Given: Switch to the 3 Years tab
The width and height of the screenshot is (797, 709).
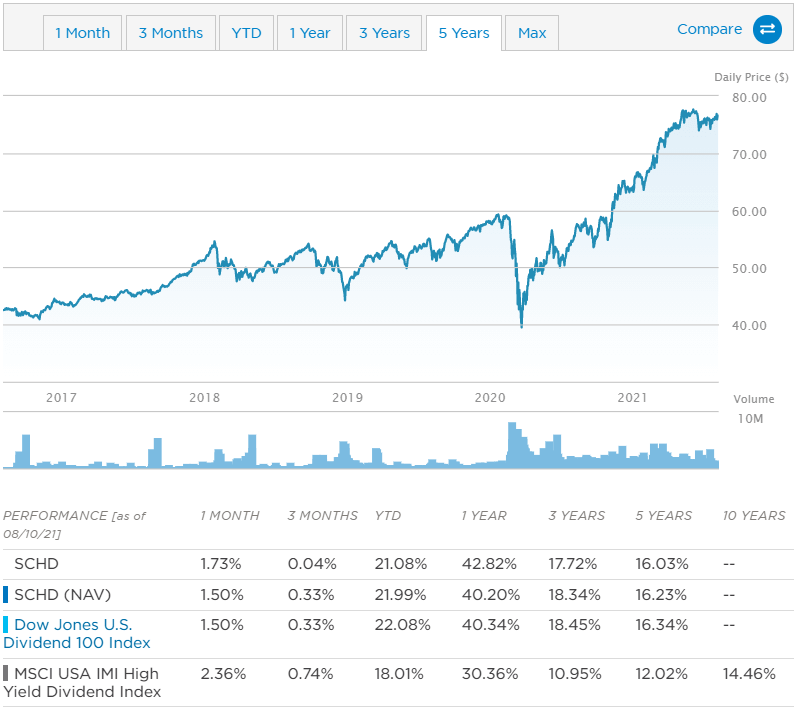Looking at the screenshot, I should [x=384, y=33].
